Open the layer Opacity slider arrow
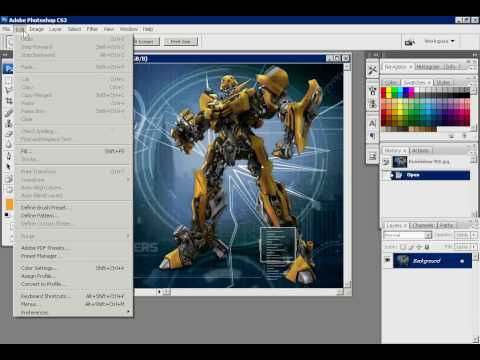480x360 pixels. pyautogui.click(x=473, y=235)
